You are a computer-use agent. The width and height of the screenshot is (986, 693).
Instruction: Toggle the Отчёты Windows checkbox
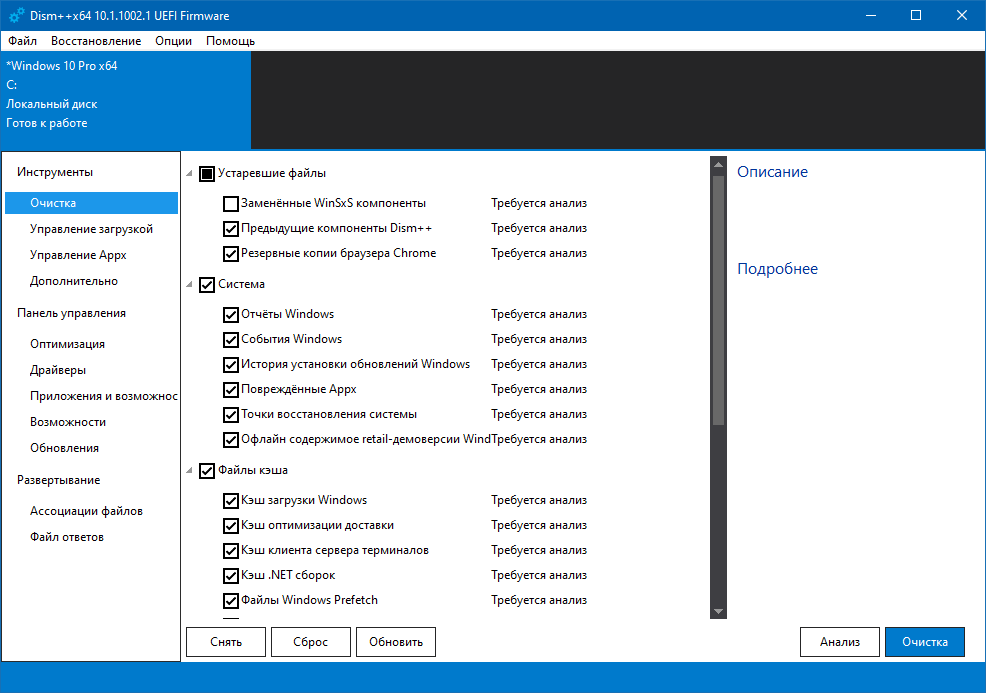tap(231, 315)
